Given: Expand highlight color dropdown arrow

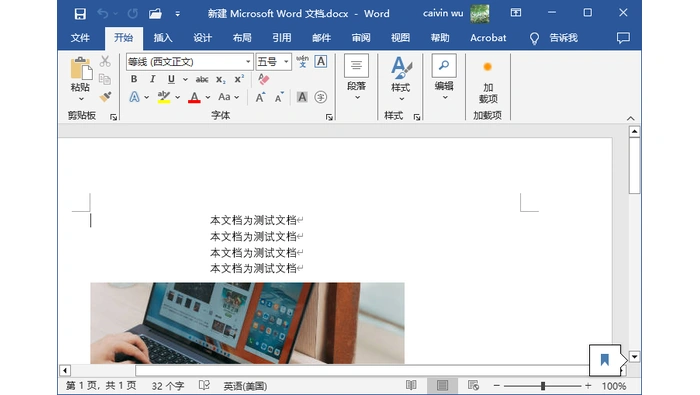Looking at the screenshot, I should tap(177, 97).
